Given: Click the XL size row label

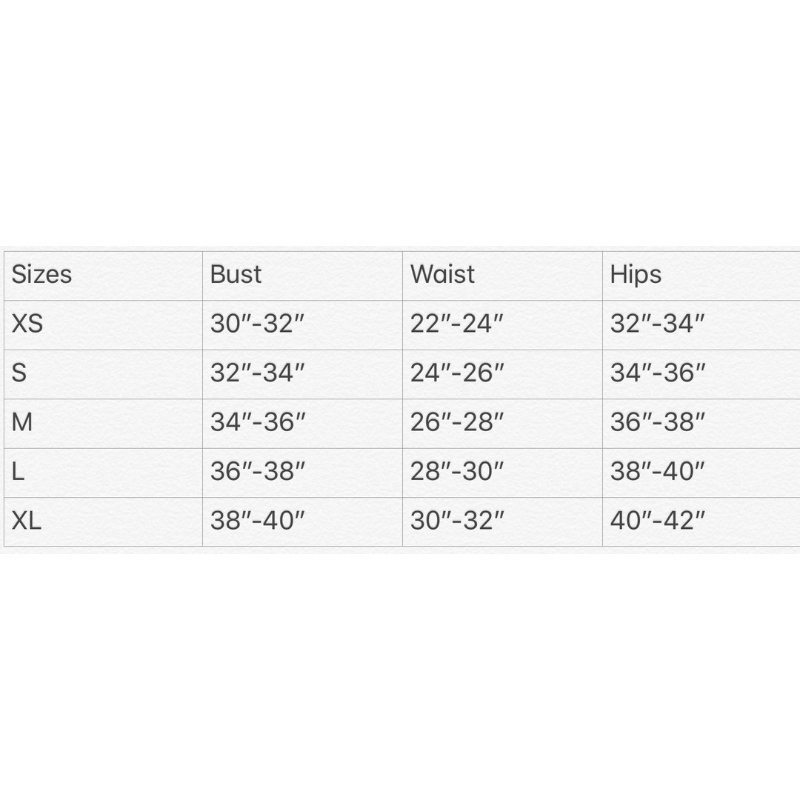Looking at the screenshot, I should [x=27, y=521].
